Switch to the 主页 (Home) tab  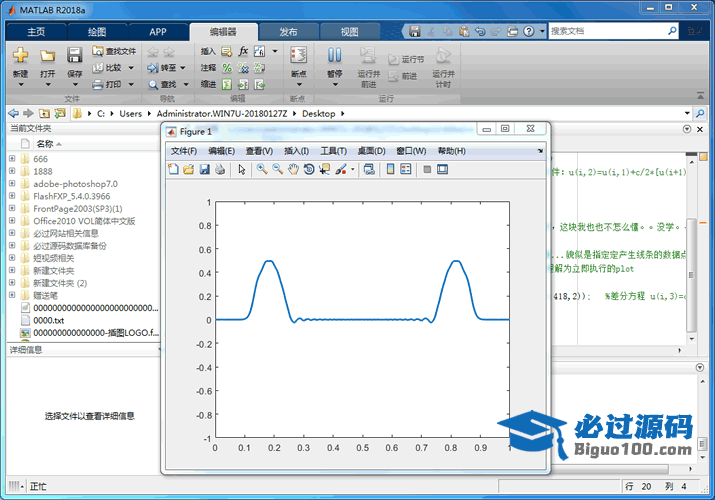[x=36, y=32]
